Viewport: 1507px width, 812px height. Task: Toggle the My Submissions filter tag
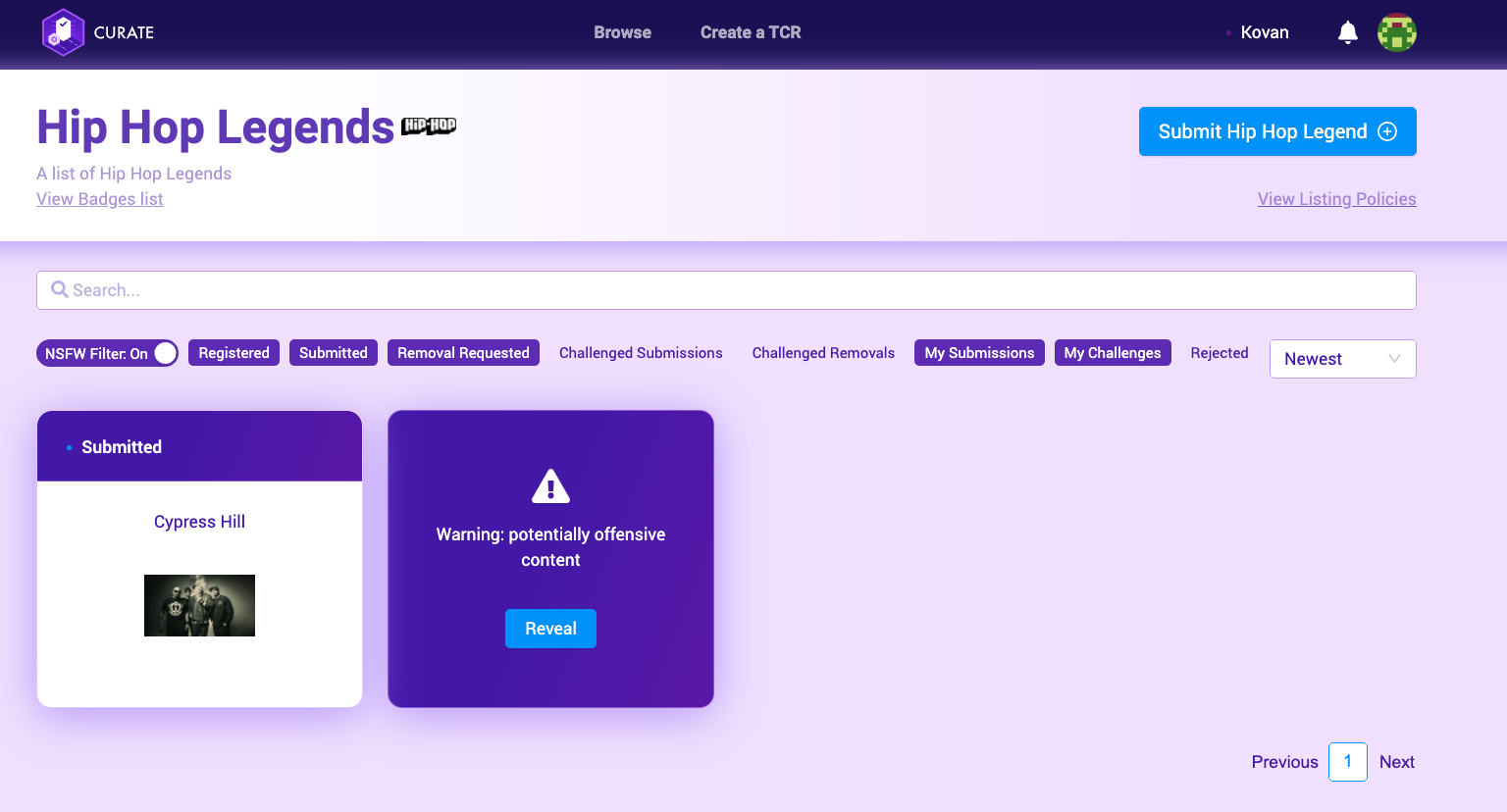[x=979, y=353]
